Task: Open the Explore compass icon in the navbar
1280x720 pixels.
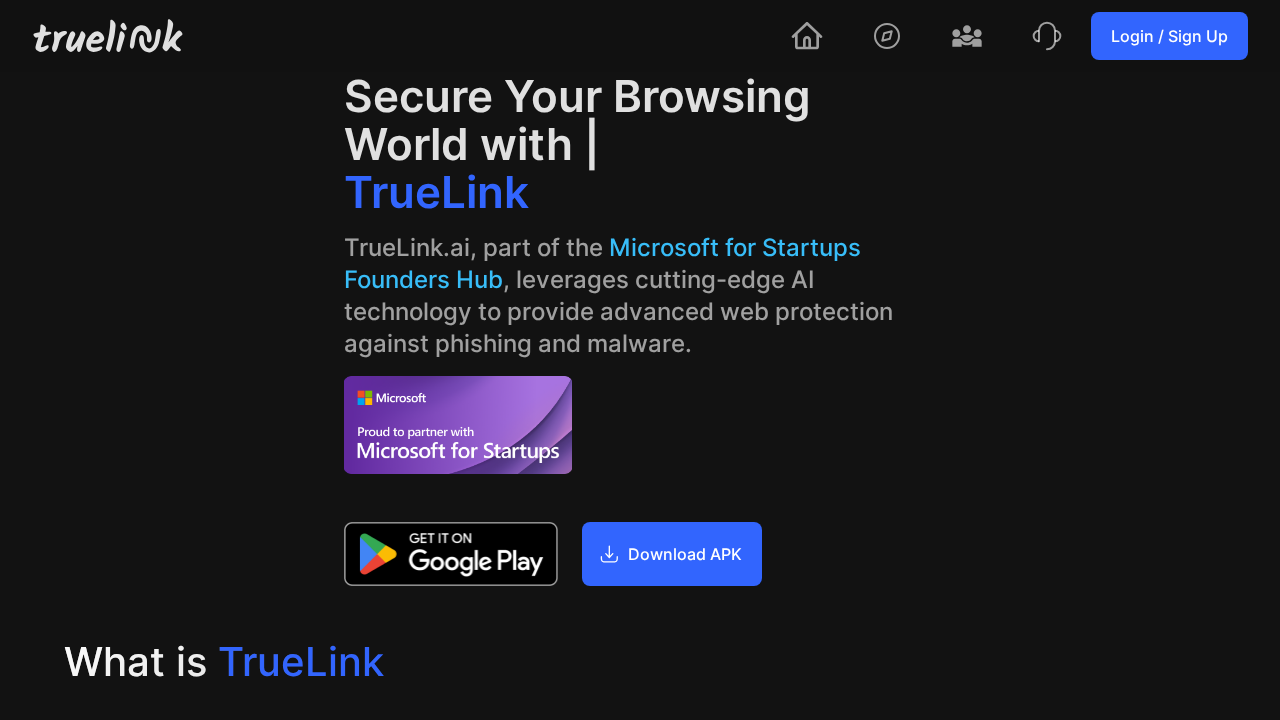Action: click(x=886, y=36)
